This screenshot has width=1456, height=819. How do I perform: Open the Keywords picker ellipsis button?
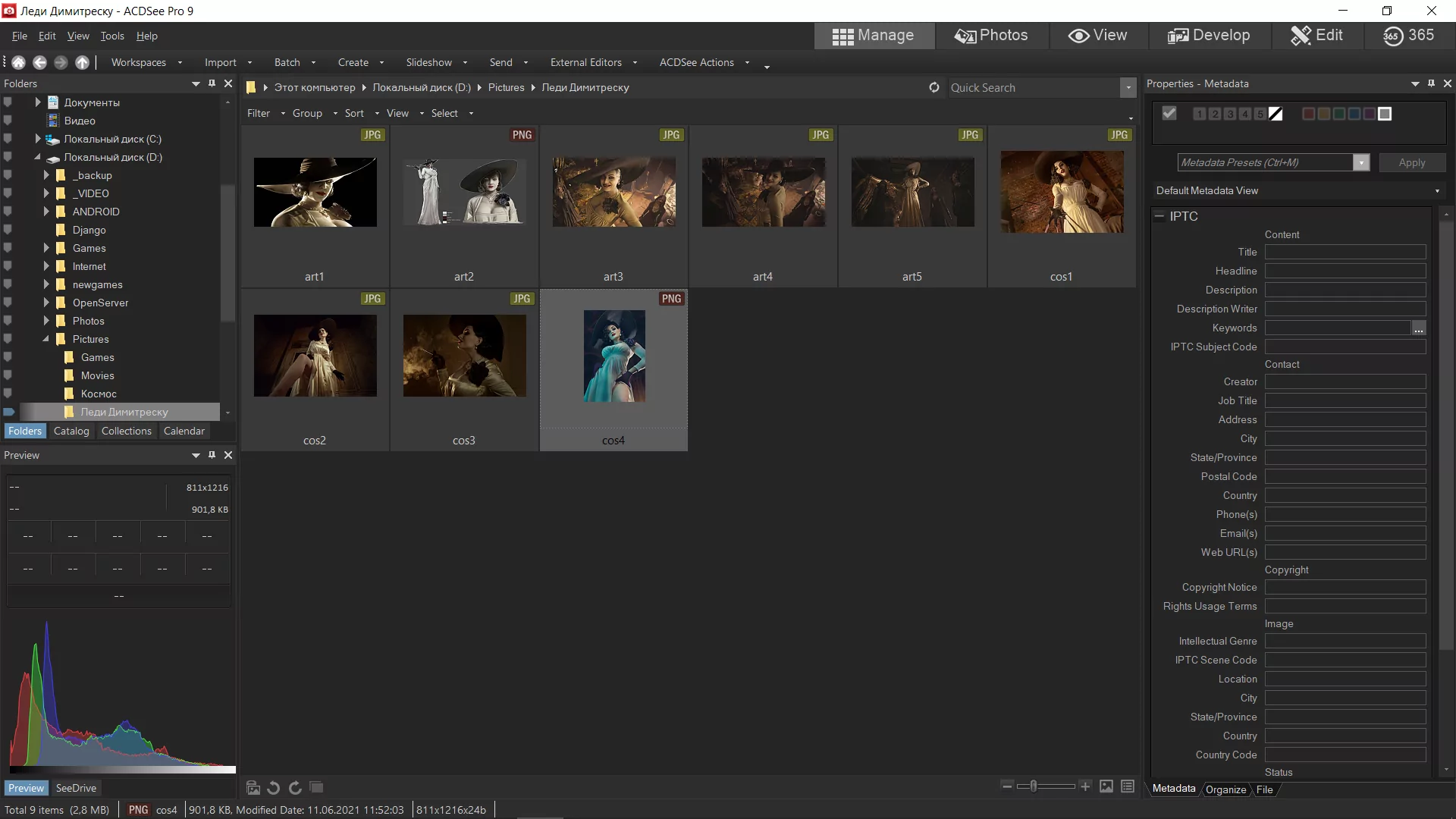(1418, 328)
